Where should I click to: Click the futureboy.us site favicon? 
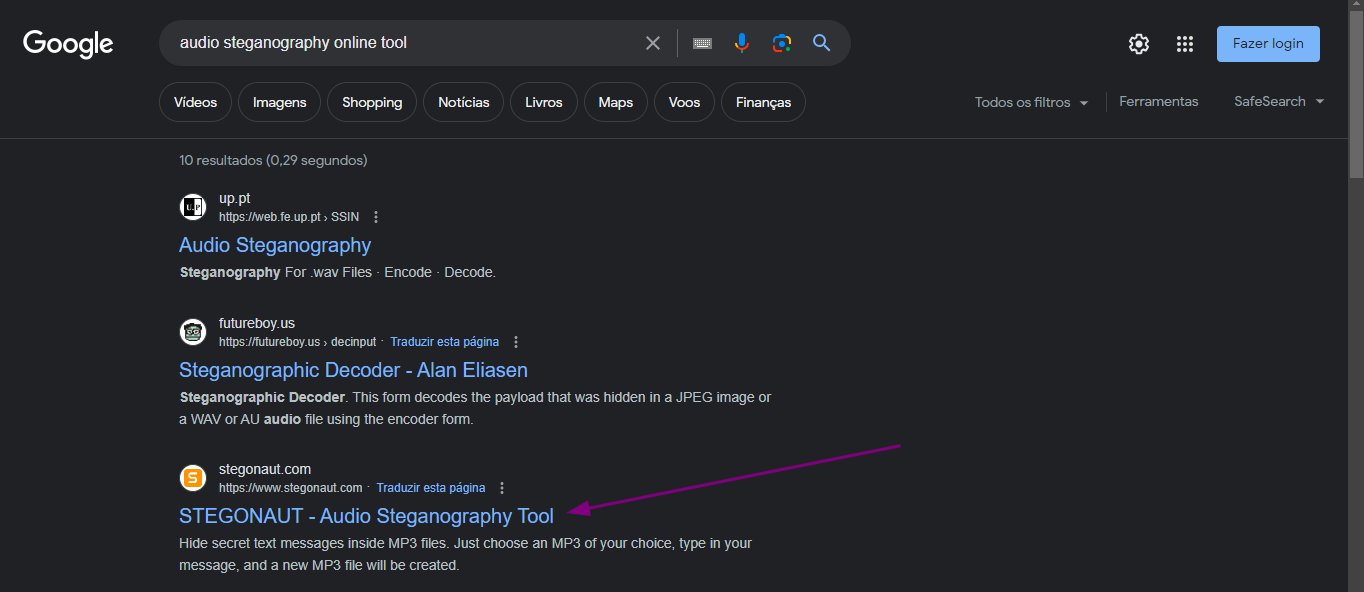[193, 332]
